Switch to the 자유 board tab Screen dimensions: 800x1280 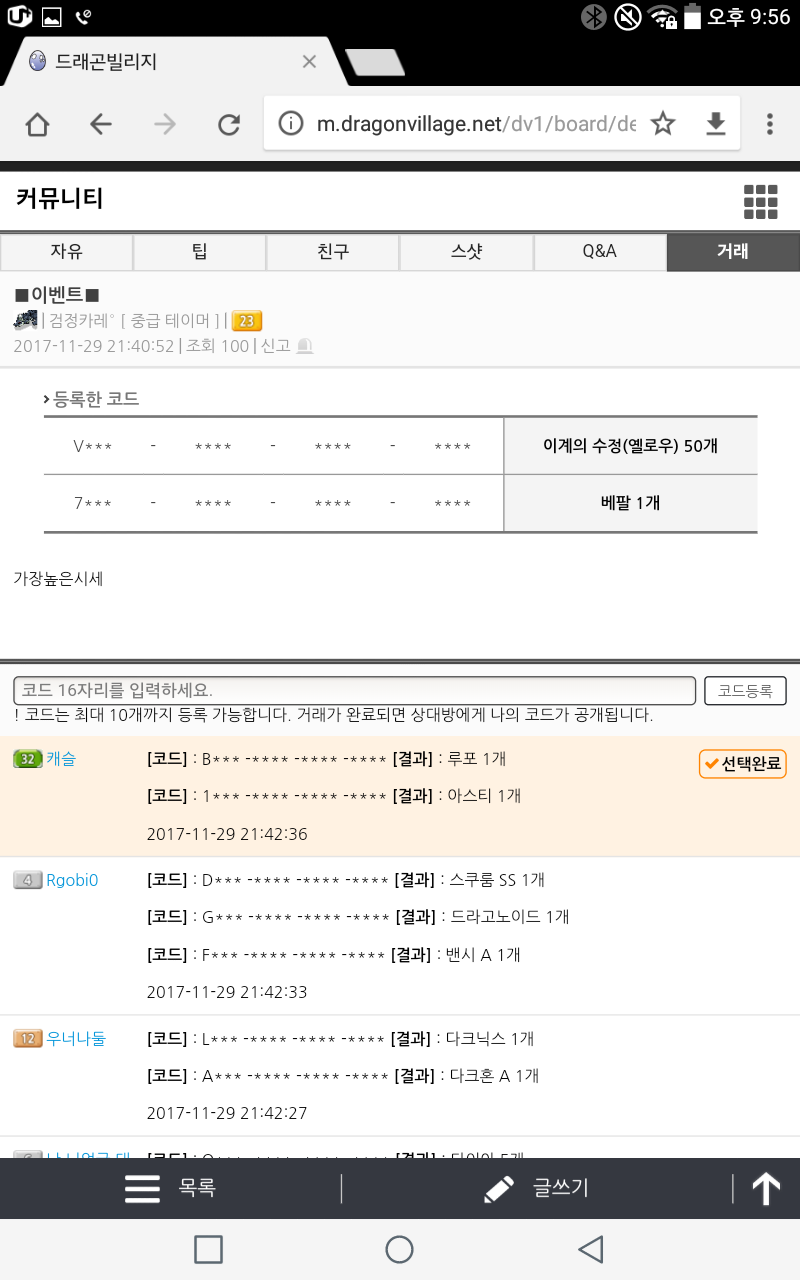66,252
